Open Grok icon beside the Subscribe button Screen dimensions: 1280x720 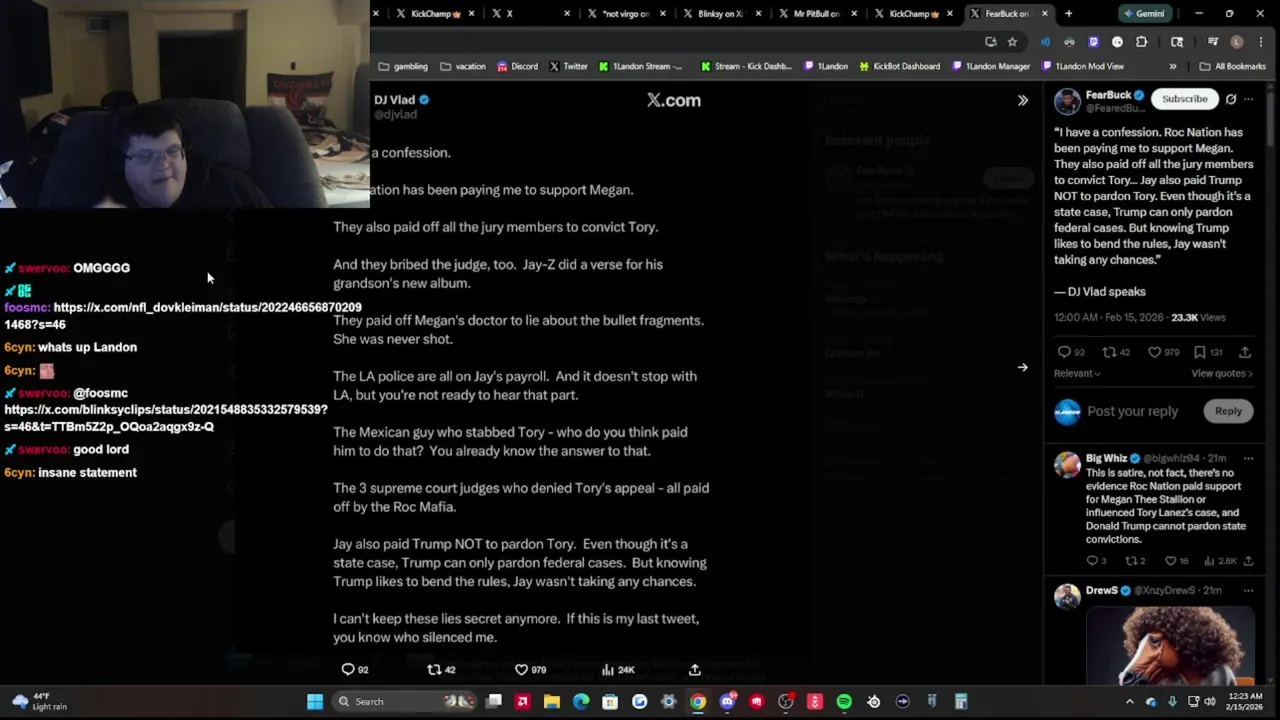tap(1231, 99)
